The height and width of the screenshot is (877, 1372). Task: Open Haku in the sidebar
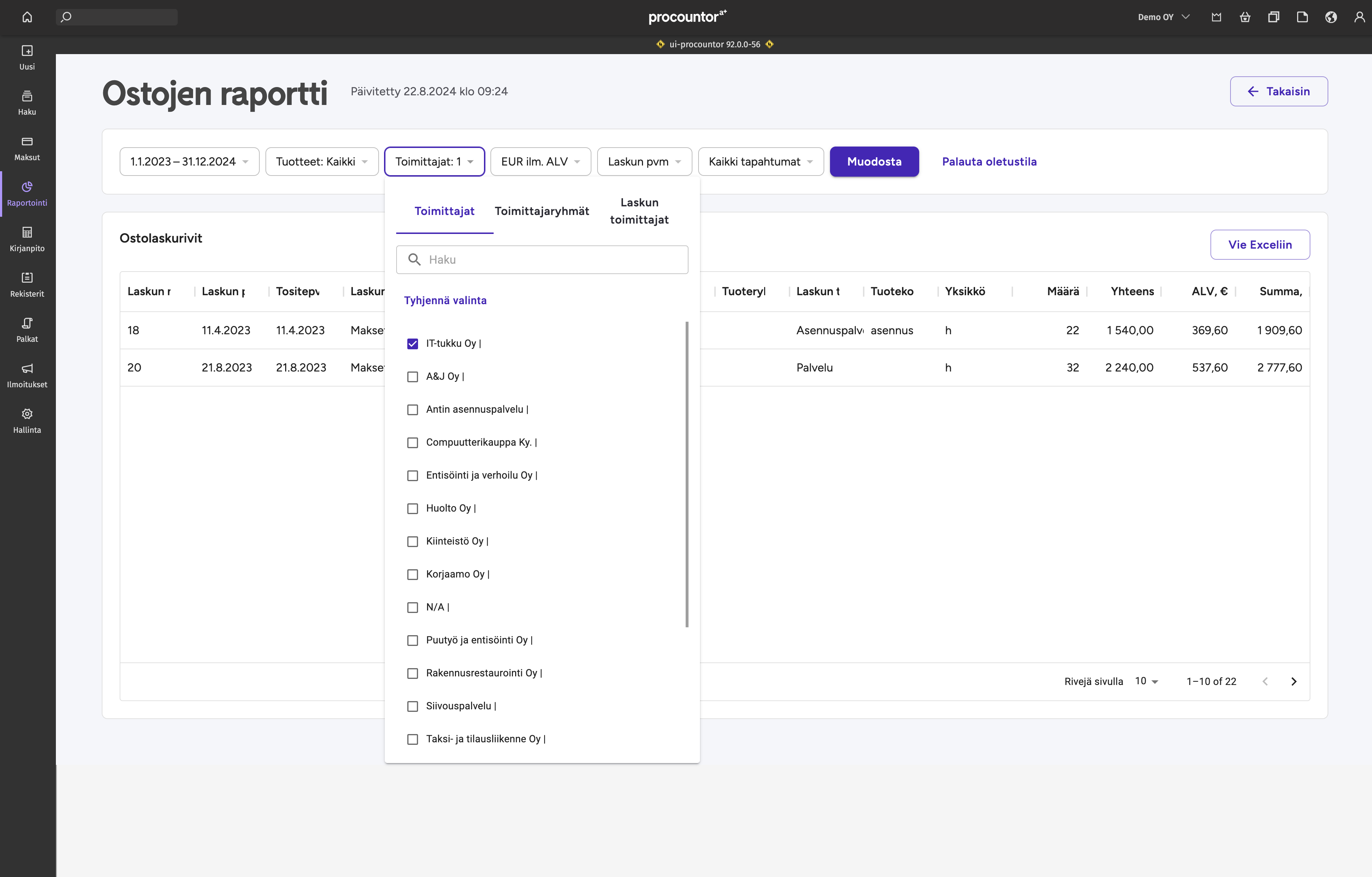[27, 103]
